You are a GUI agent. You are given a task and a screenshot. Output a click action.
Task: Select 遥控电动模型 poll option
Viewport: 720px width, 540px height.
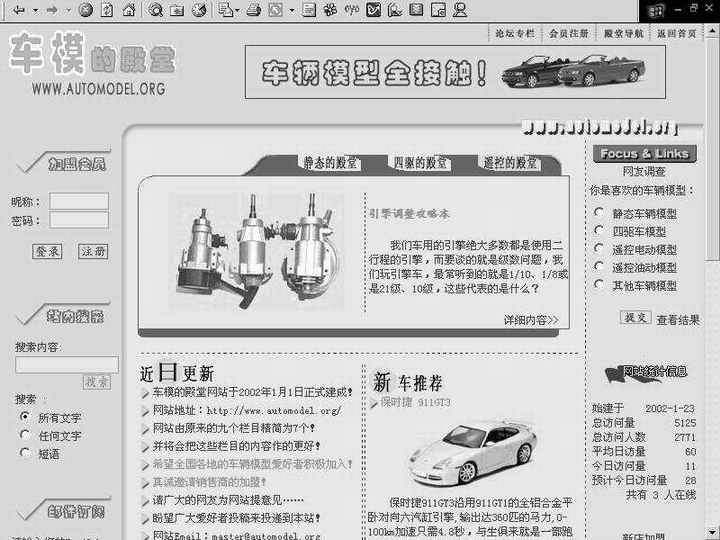[x=599, y=248]
